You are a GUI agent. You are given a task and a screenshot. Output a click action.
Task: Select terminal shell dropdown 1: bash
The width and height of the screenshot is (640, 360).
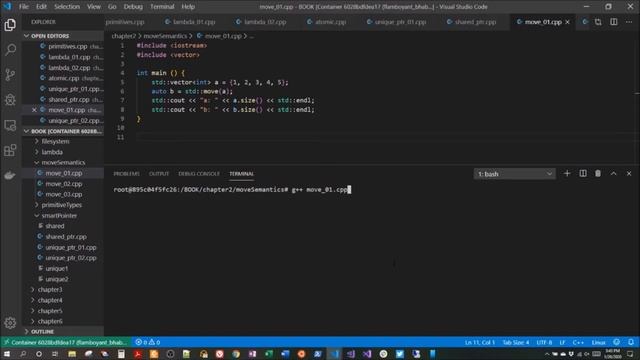click(514, 174)
